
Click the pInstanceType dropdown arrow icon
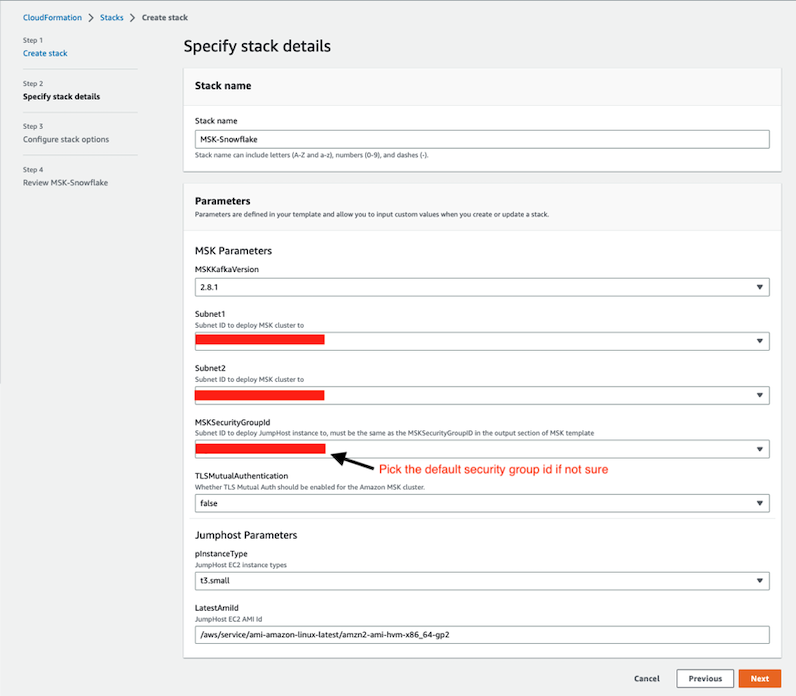pos(760,581)
